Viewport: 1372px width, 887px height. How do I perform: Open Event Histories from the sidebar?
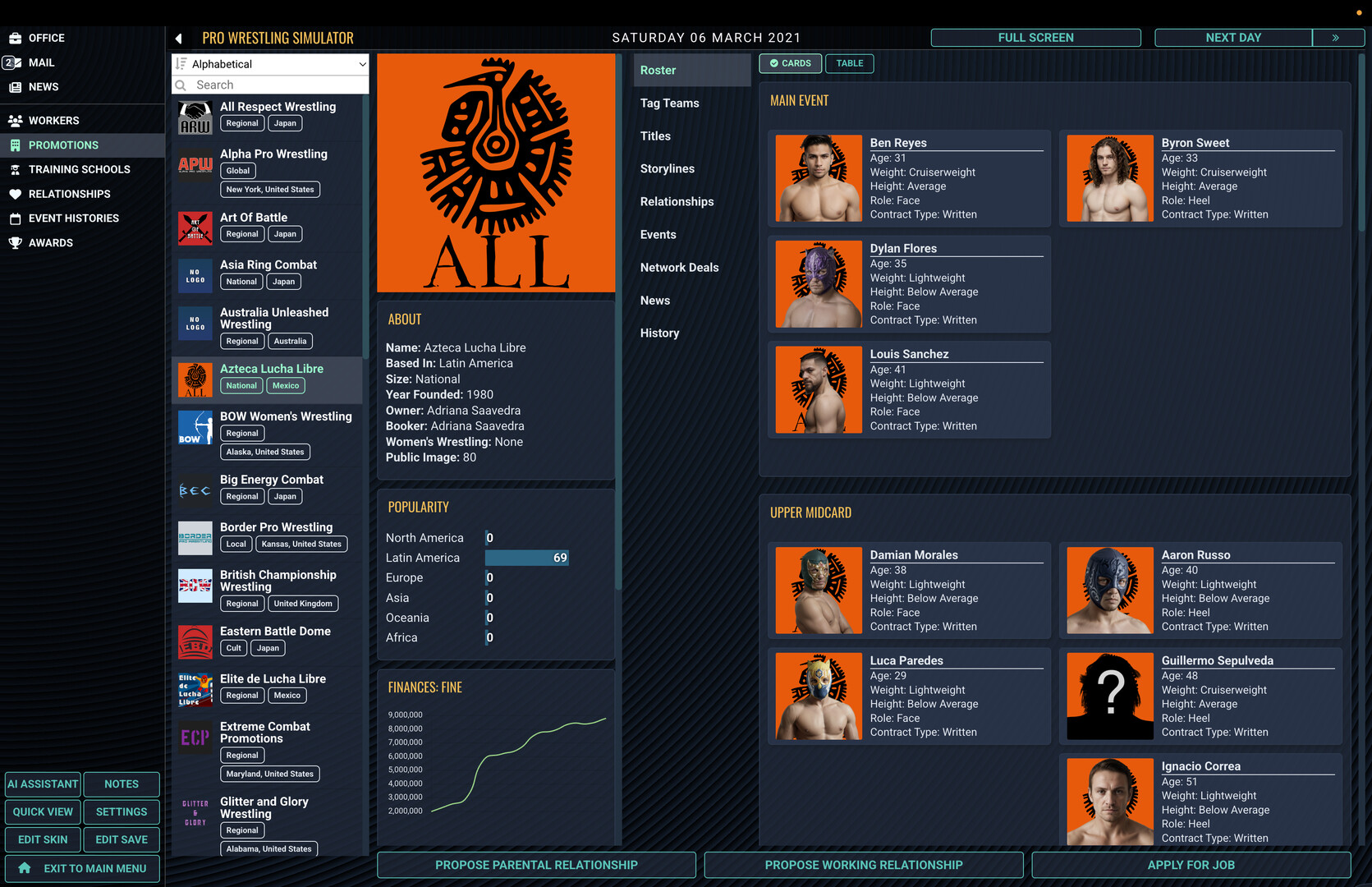coord(72,218)
